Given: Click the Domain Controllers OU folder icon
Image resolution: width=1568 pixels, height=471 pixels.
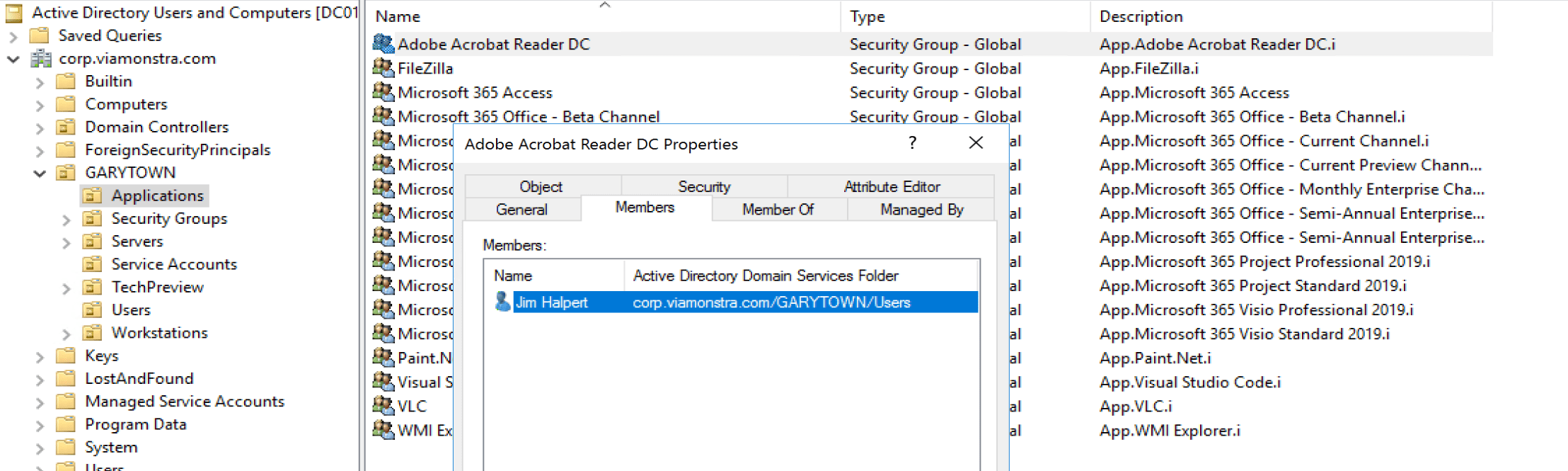Looking at the screenshot, I should pyautogui.click(x=66, y=127).
